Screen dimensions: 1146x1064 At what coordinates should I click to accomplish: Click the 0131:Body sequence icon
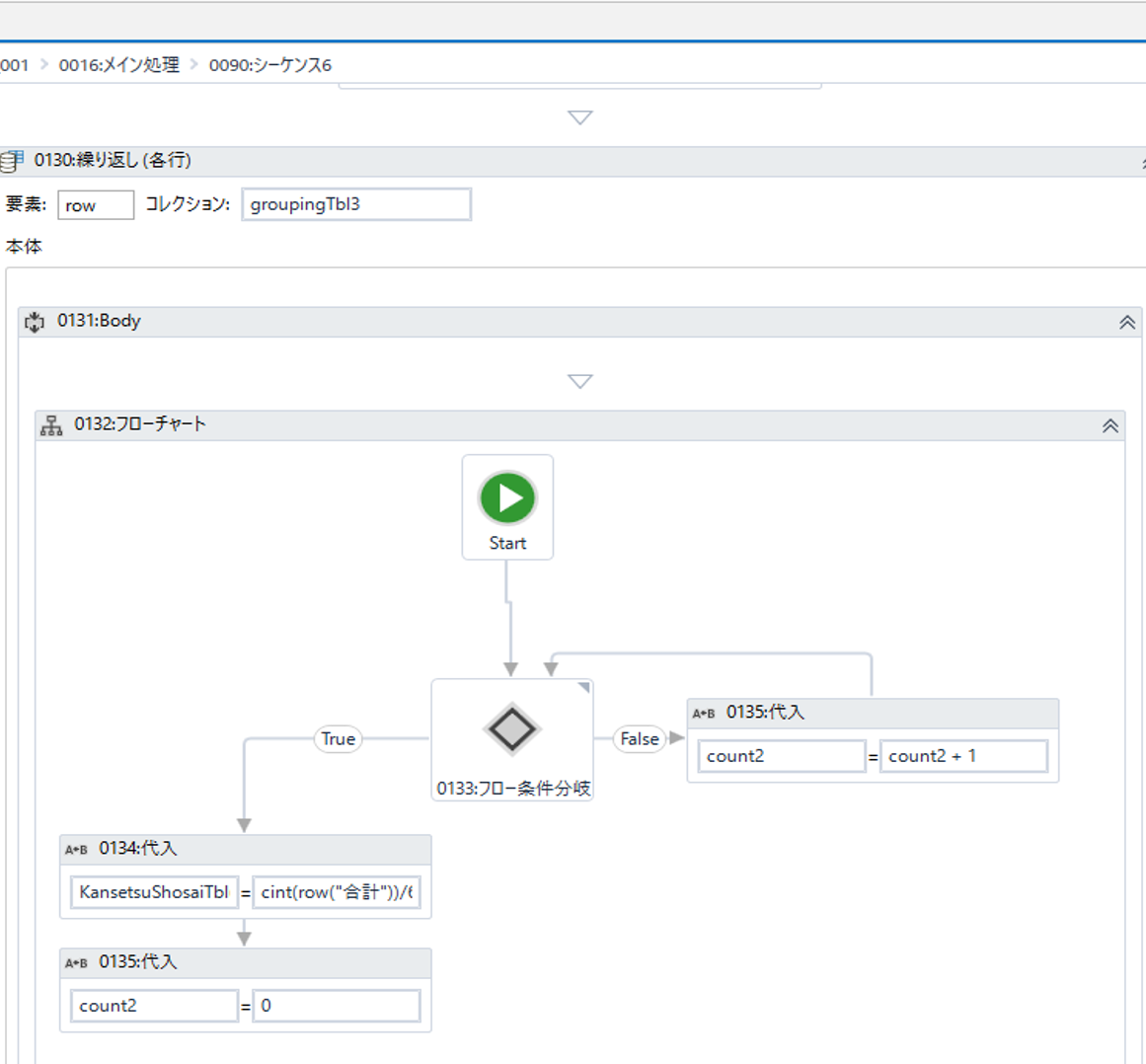coord(35,322)
